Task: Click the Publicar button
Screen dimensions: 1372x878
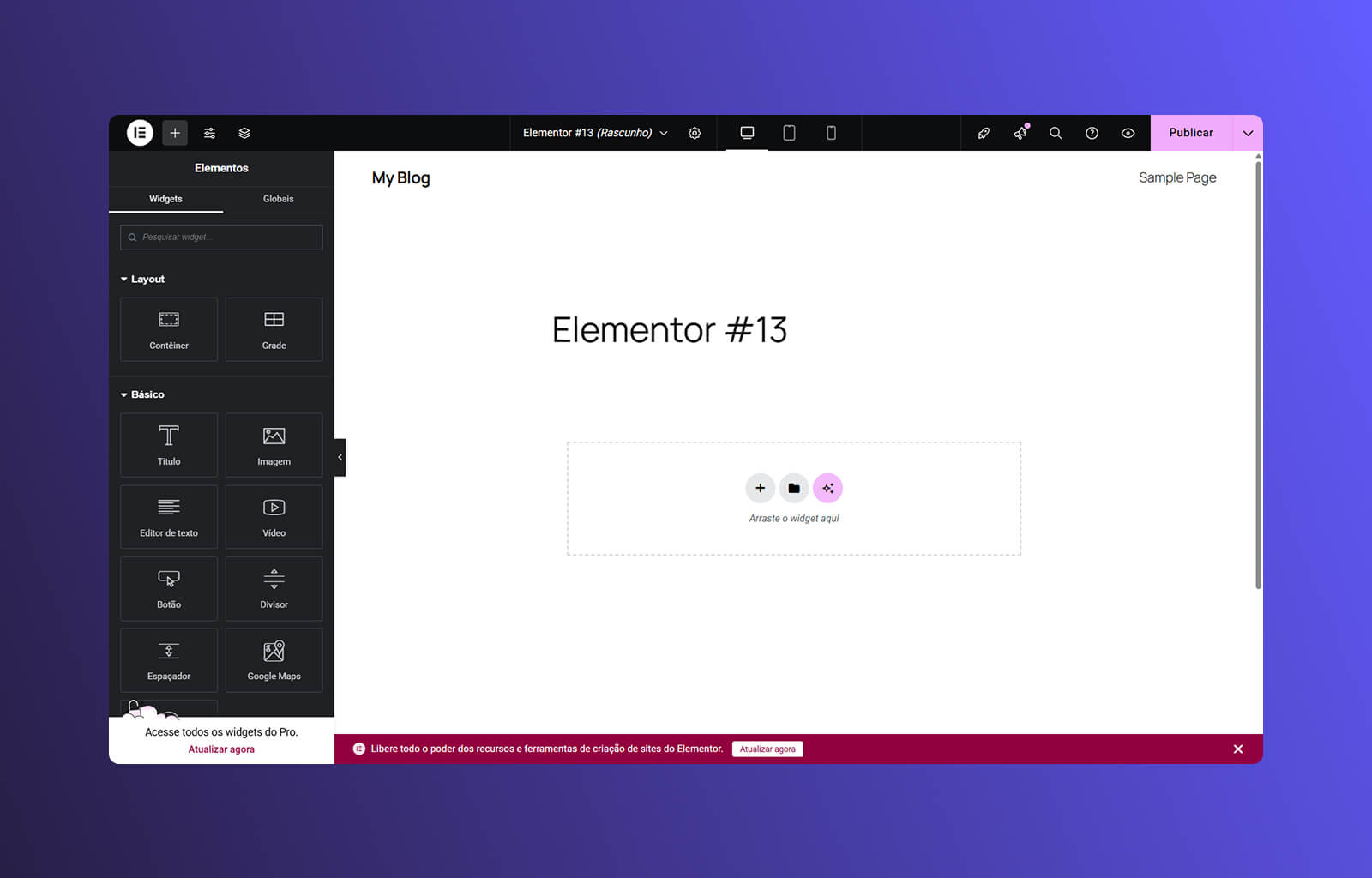Action: 1191,133
